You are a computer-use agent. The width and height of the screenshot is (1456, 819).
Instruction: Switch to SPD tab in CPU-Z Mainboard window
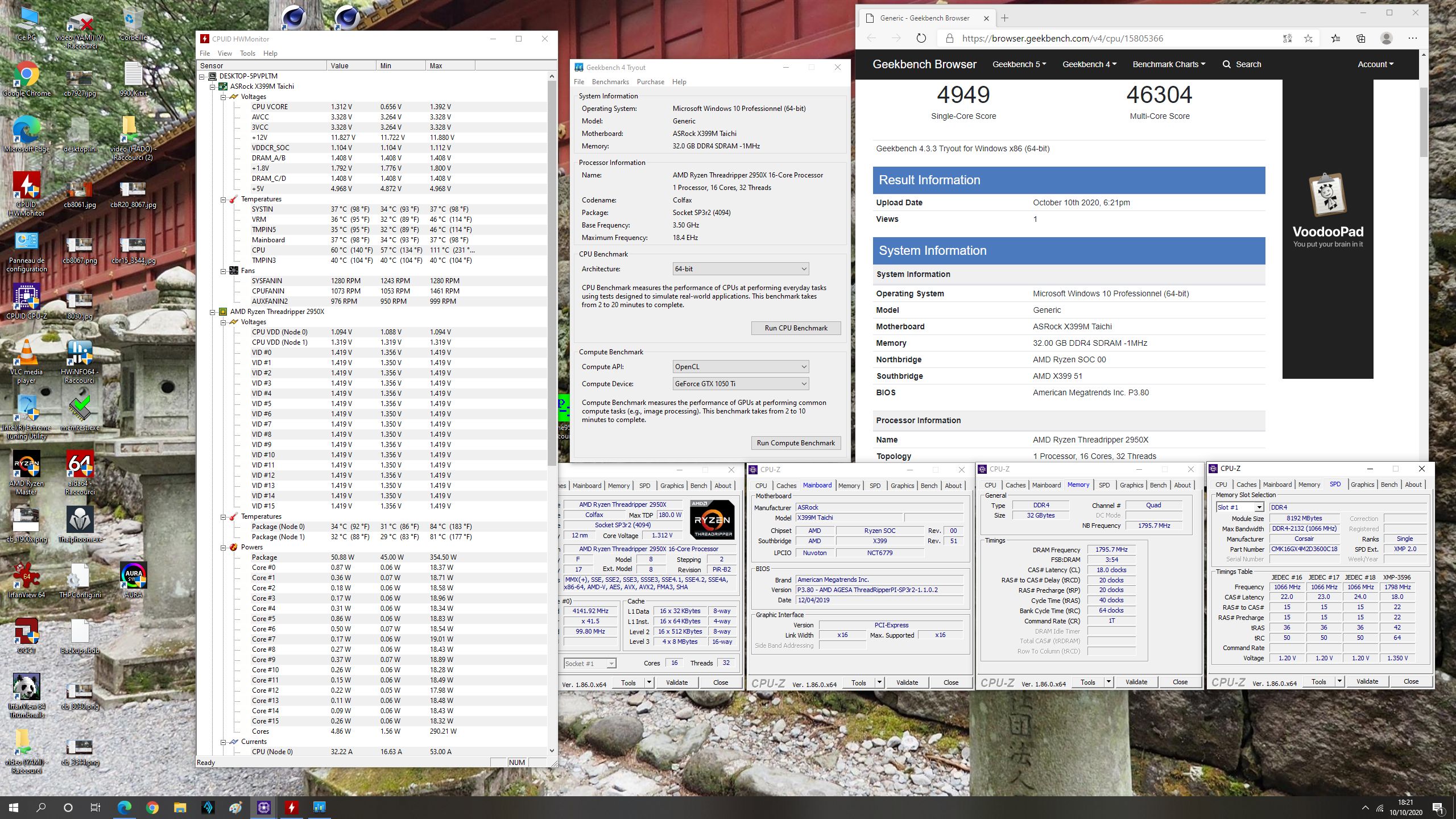click(x=875, y=486)
